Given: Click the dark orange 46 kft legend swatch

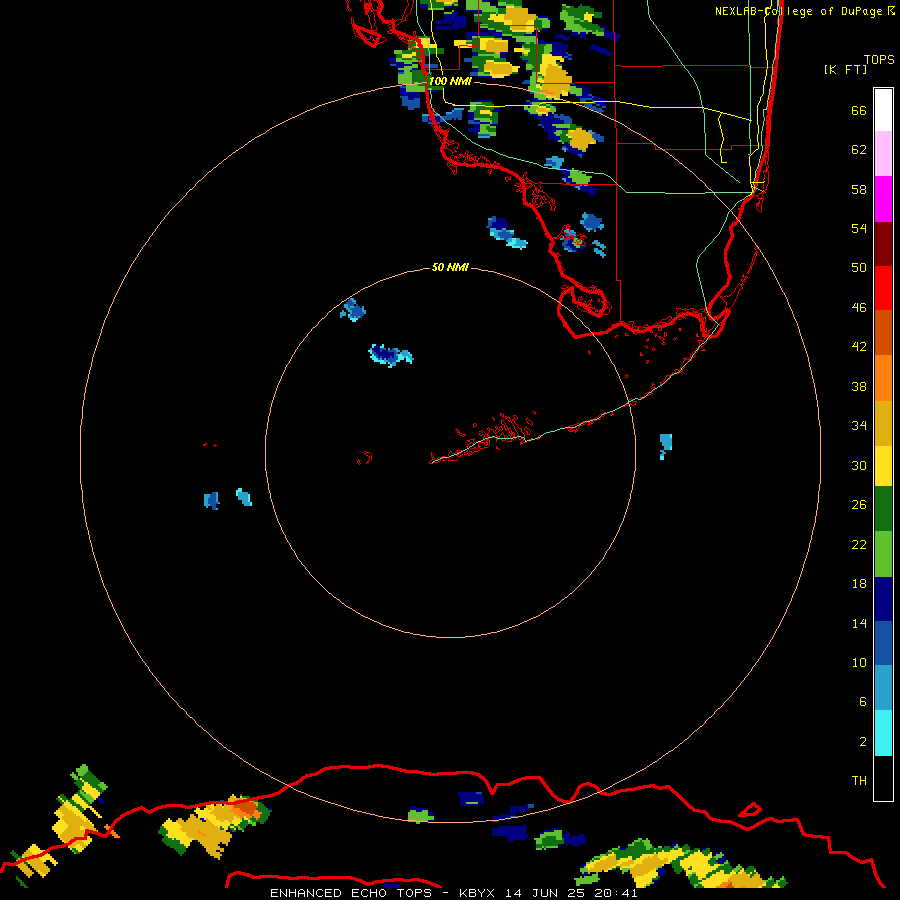Looking at the screenshot, I should point(883,332).
